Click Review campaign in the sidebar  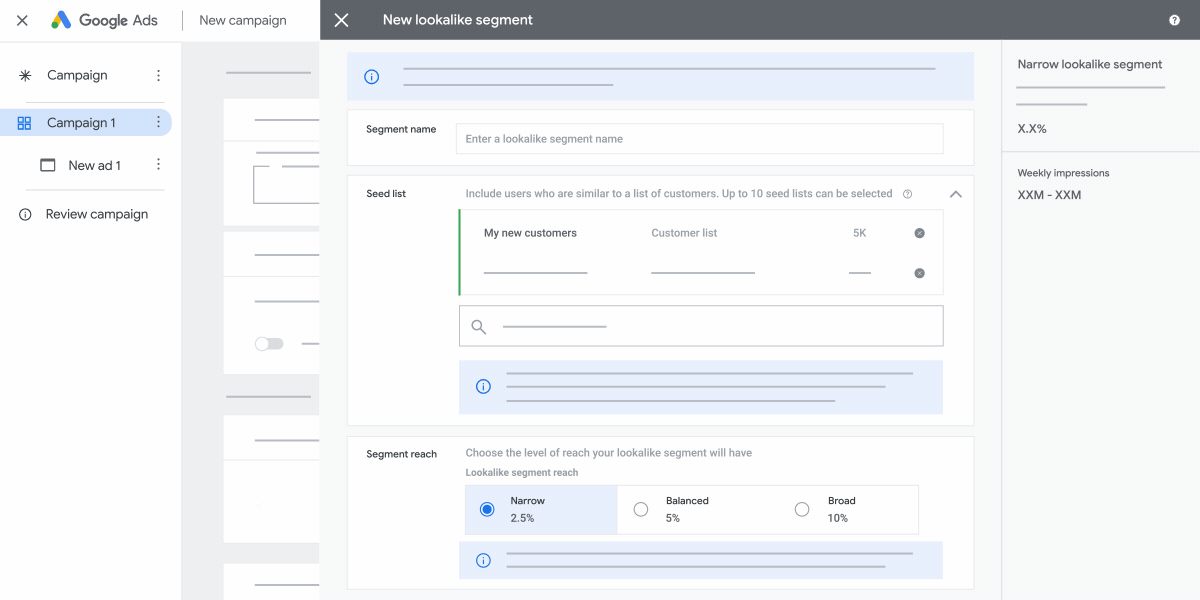(x=95, y=213)
